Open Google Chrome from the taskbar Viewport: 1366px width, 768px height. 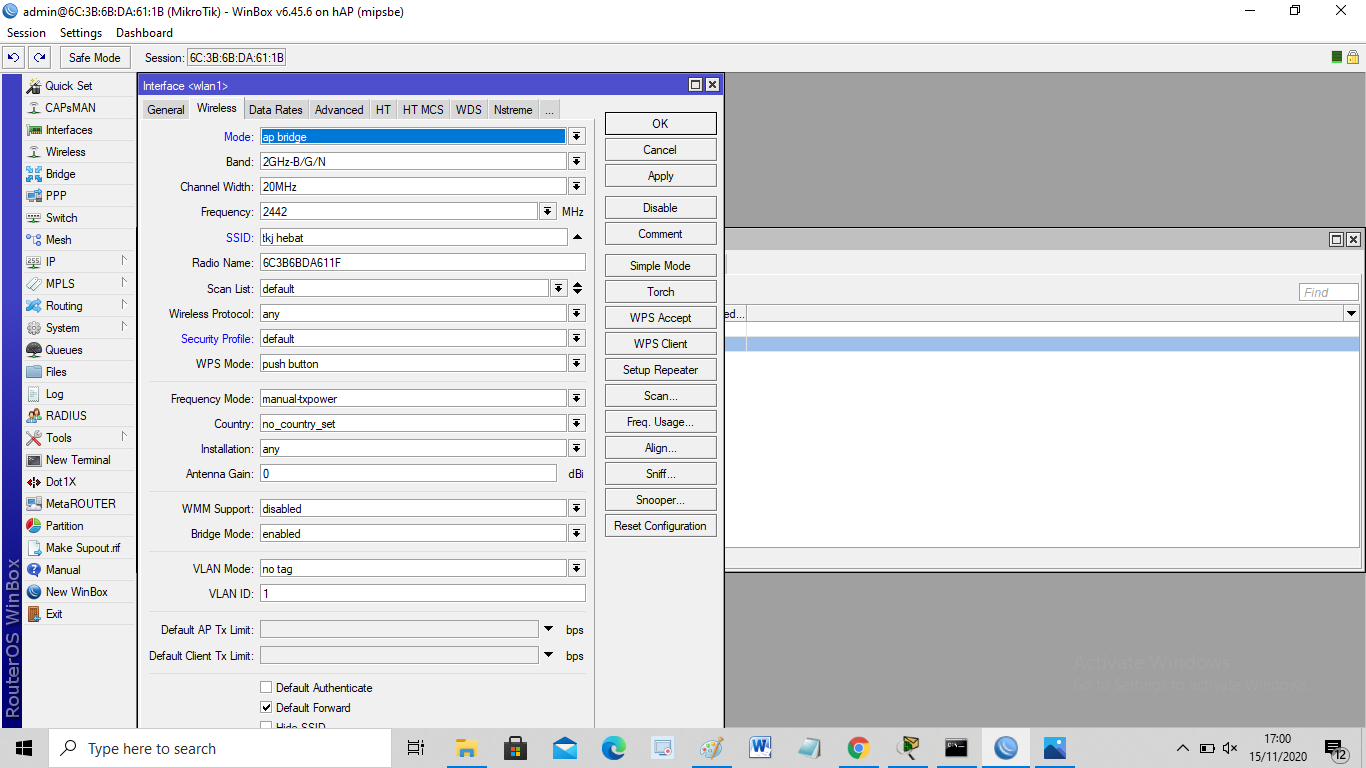858,748
